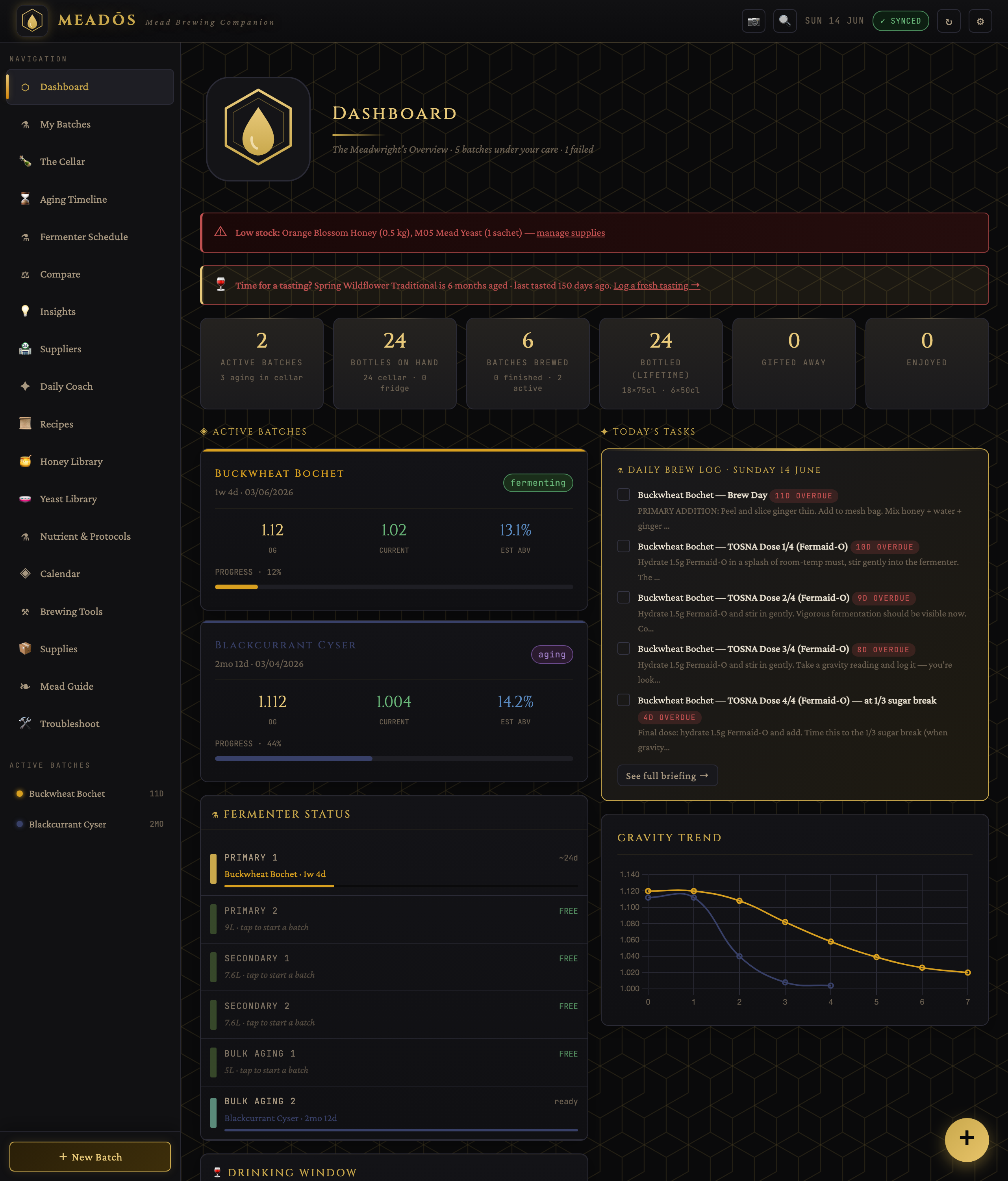
Task: Tap Primary 2 free fermenter row
Action: coord(394,919)
